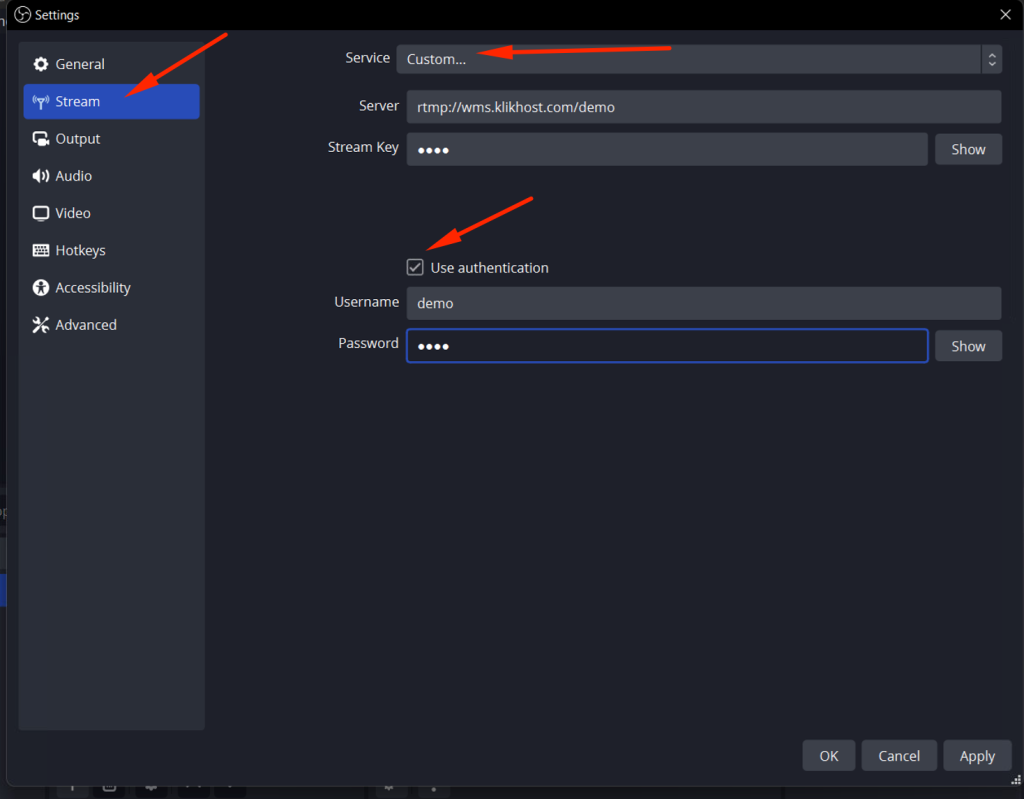Open the Accessibility settings section

111,287
